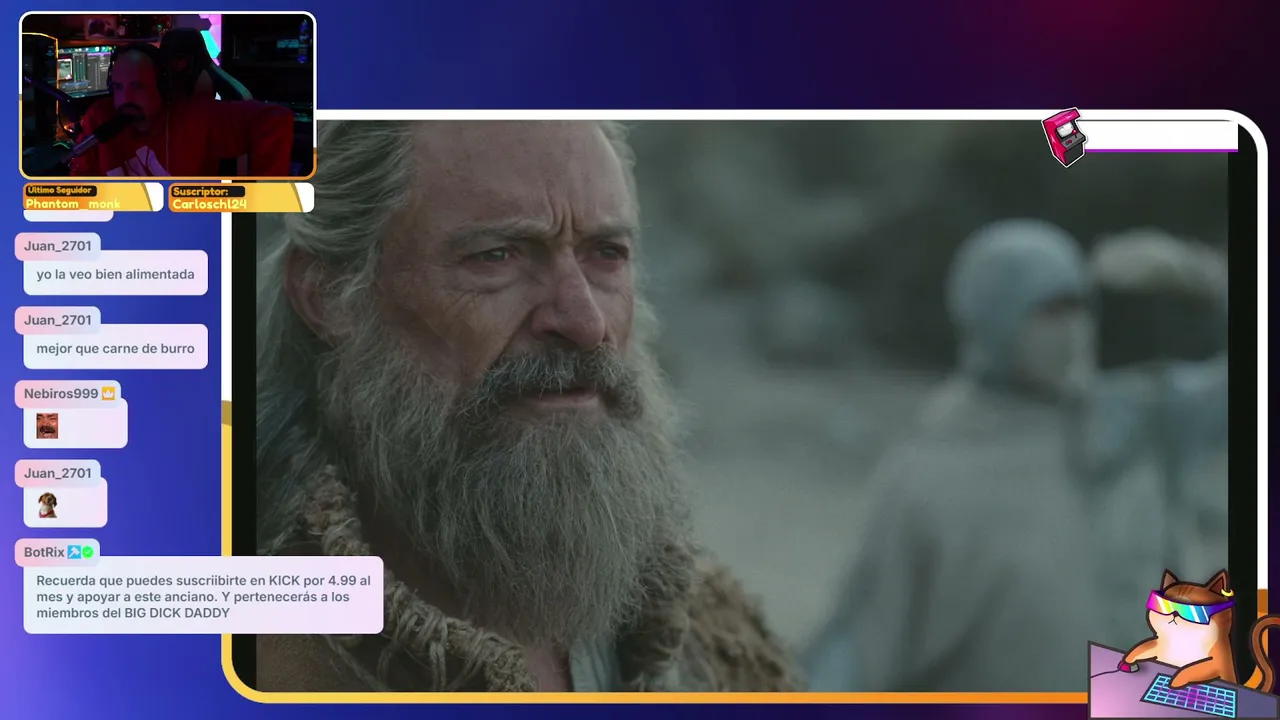Screen dimensions: 1280x720
Task: Click the pink arcade machine icon
Action: coord(1064,137)
